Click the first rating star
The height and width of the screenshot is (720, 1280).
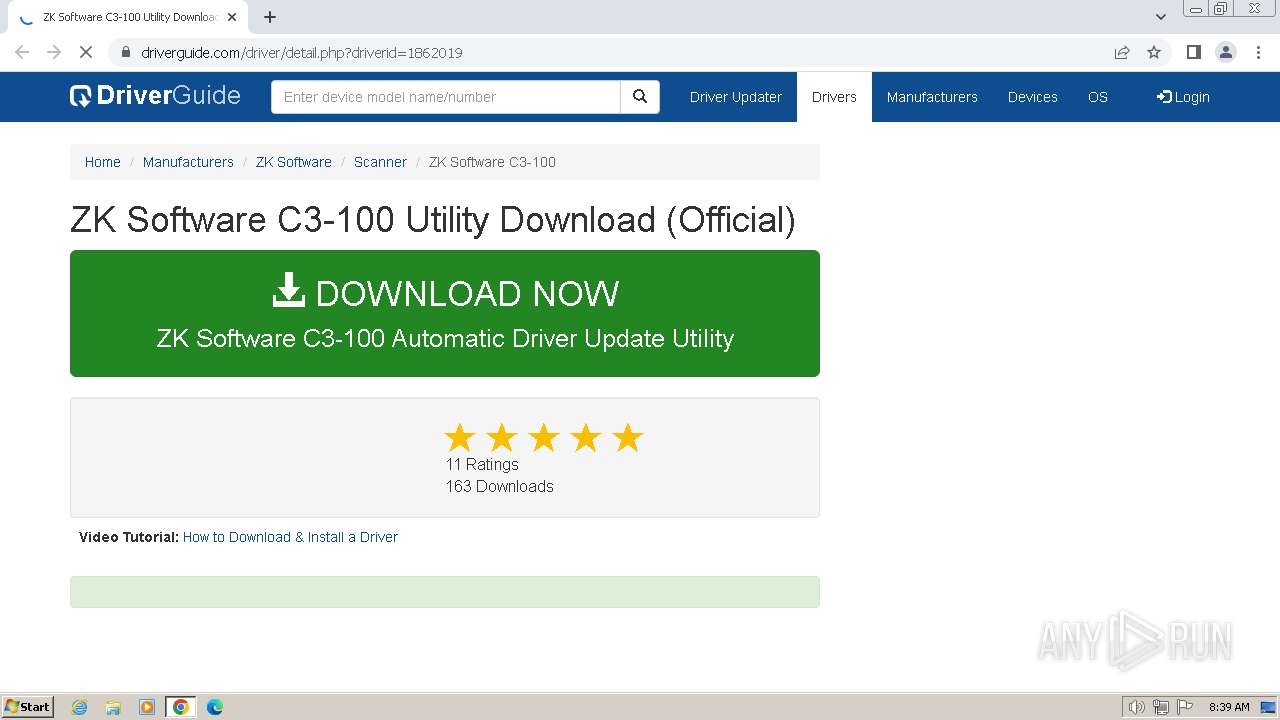tap(460, 438)
